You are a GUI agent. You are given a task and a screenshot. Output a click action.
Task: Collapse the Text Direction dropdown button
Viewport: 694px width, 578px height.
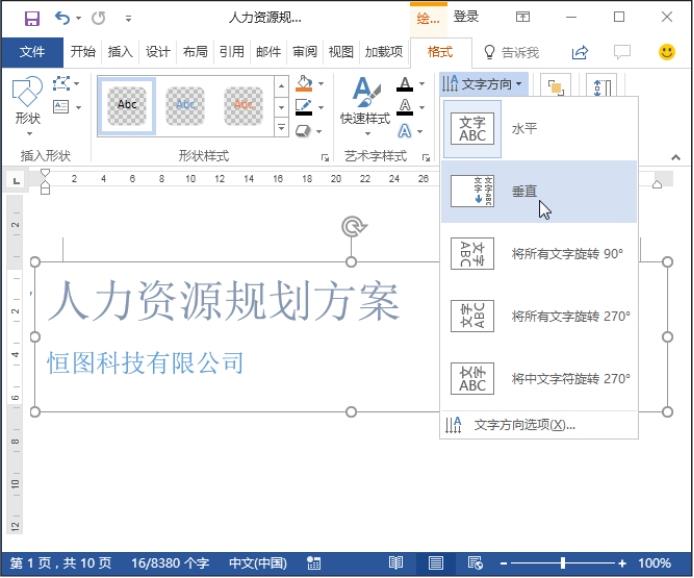pyautogui.click(x=483, y=84)
